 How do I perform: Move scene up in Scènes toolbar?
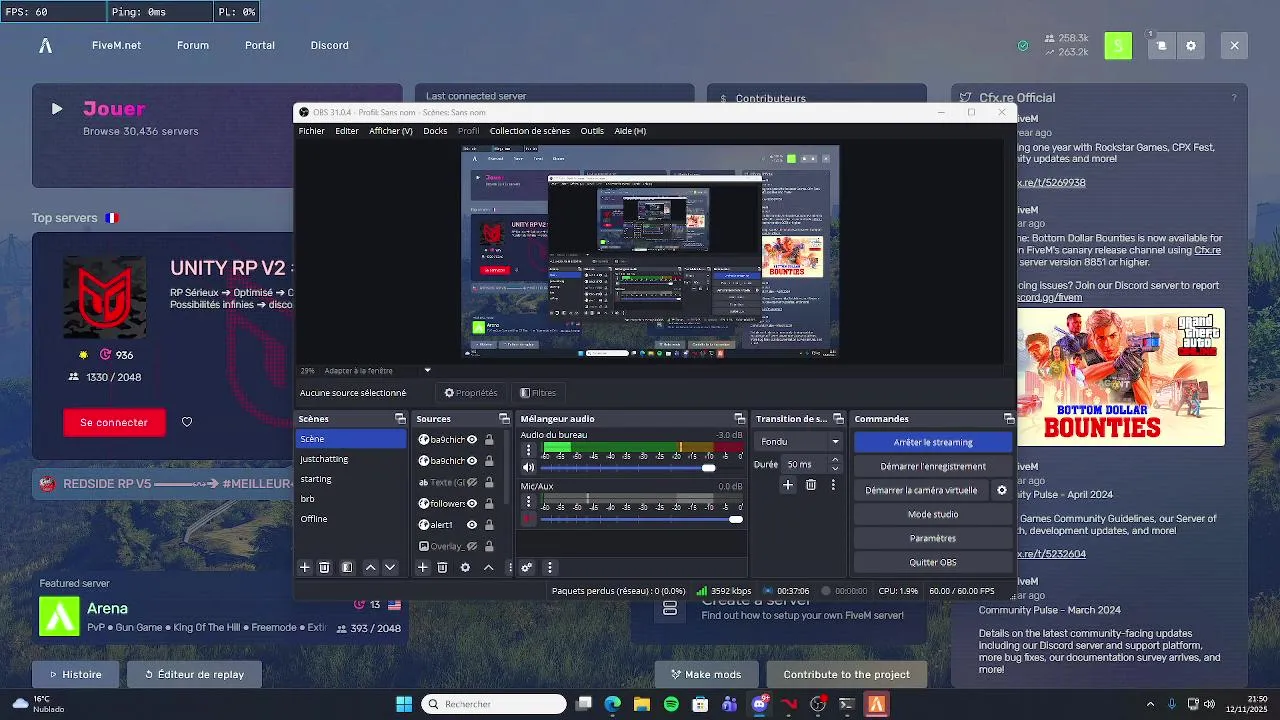[370, 567]
